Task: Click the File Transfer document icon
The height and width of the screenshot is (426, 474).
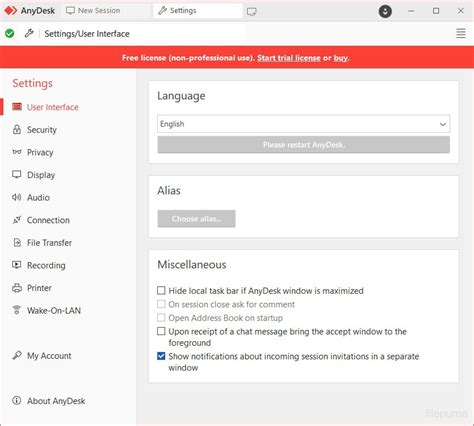Action: 17,242
